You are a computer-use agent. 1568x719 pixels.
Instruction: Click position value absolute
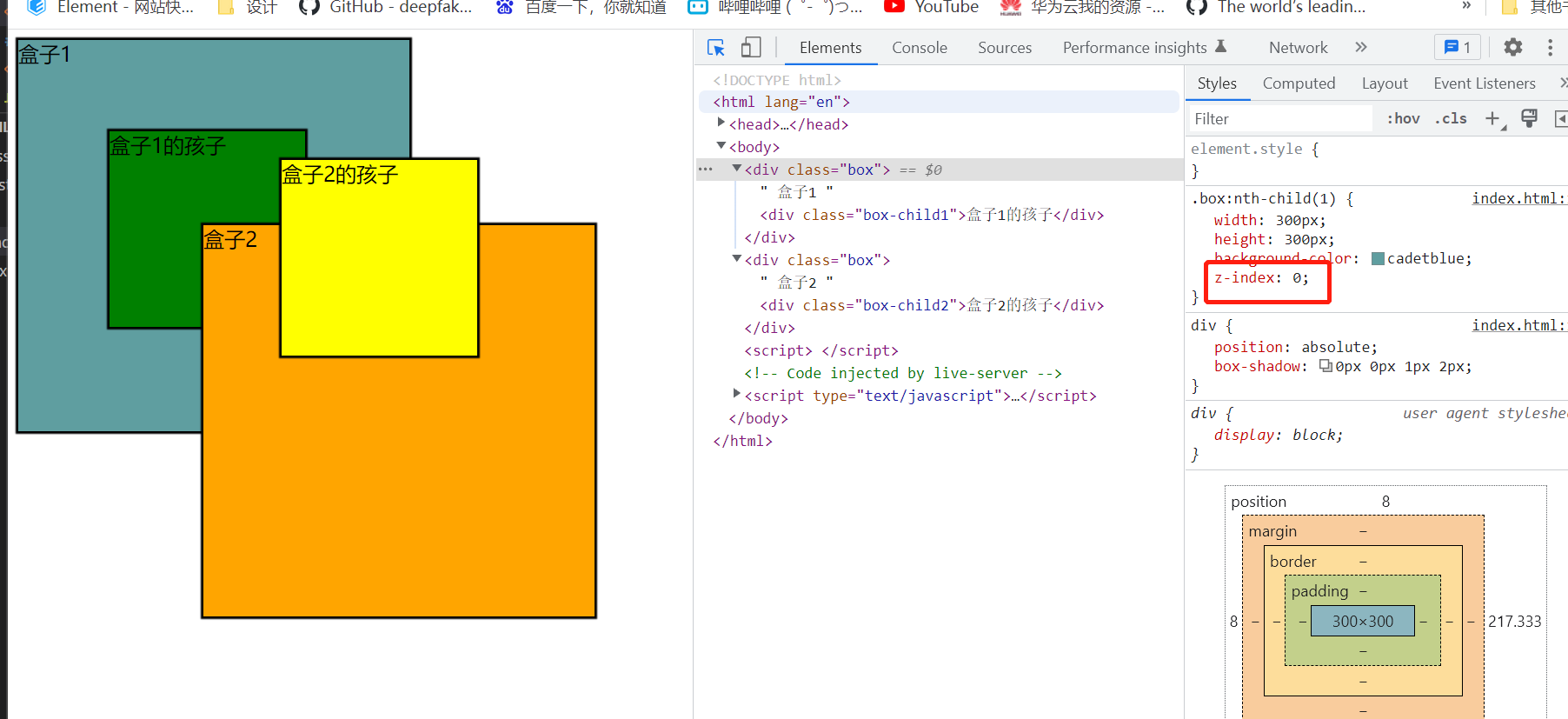[1335, 347]
